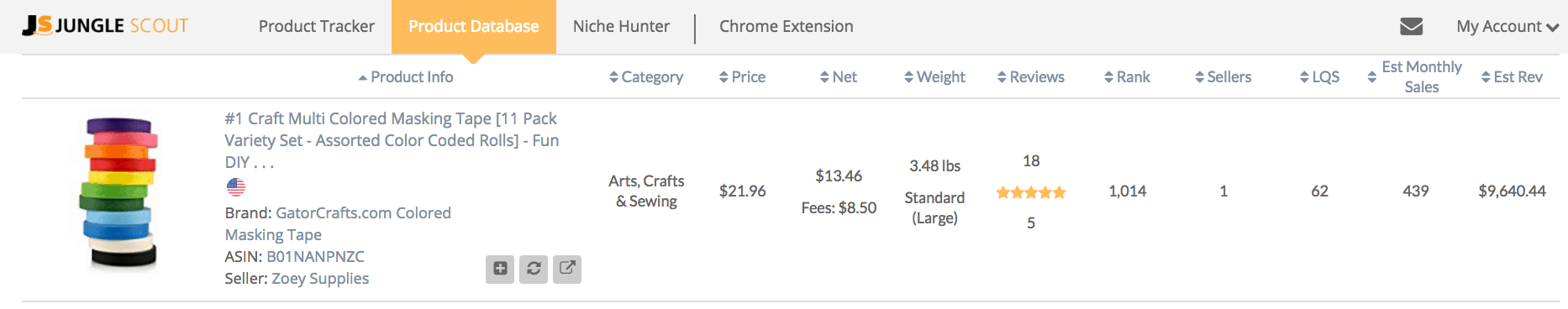Sort table by Reviews column
1568x309 pixels.
[1031, 77]
